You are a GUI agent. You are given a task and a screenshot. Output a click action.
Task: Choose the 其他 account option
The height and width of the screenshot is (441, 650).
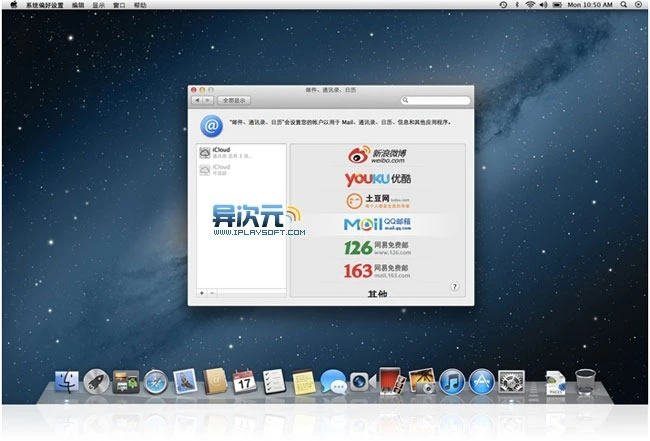378,293
